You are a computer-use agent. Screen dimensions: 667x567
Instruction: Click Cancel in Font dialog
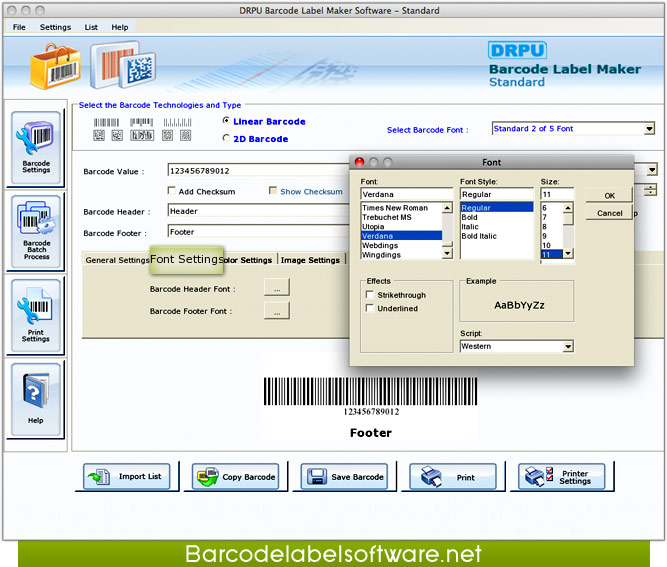pyautogui.click(x=609, y=213)
